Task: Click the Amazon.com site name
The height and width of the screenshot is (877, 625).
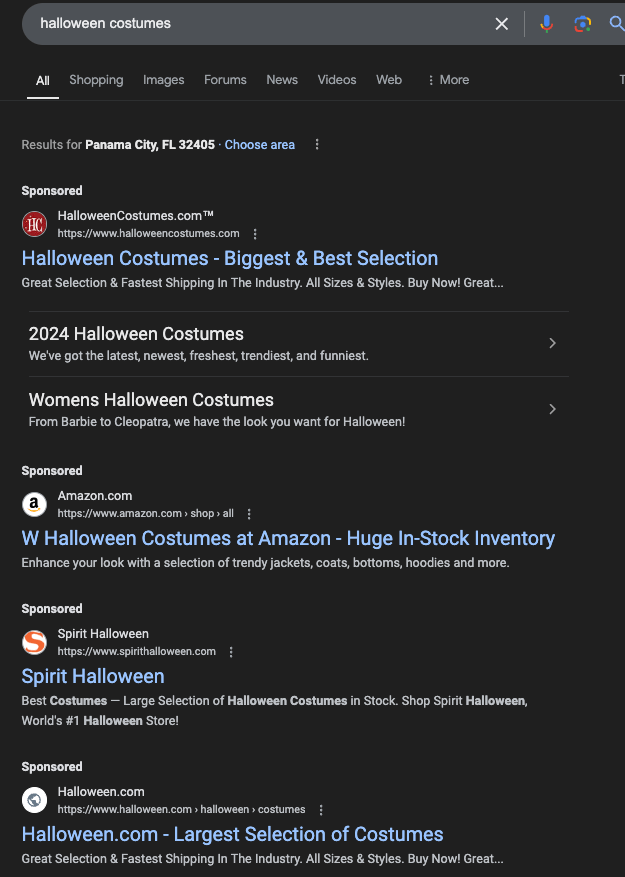Action: click(95, 496)
